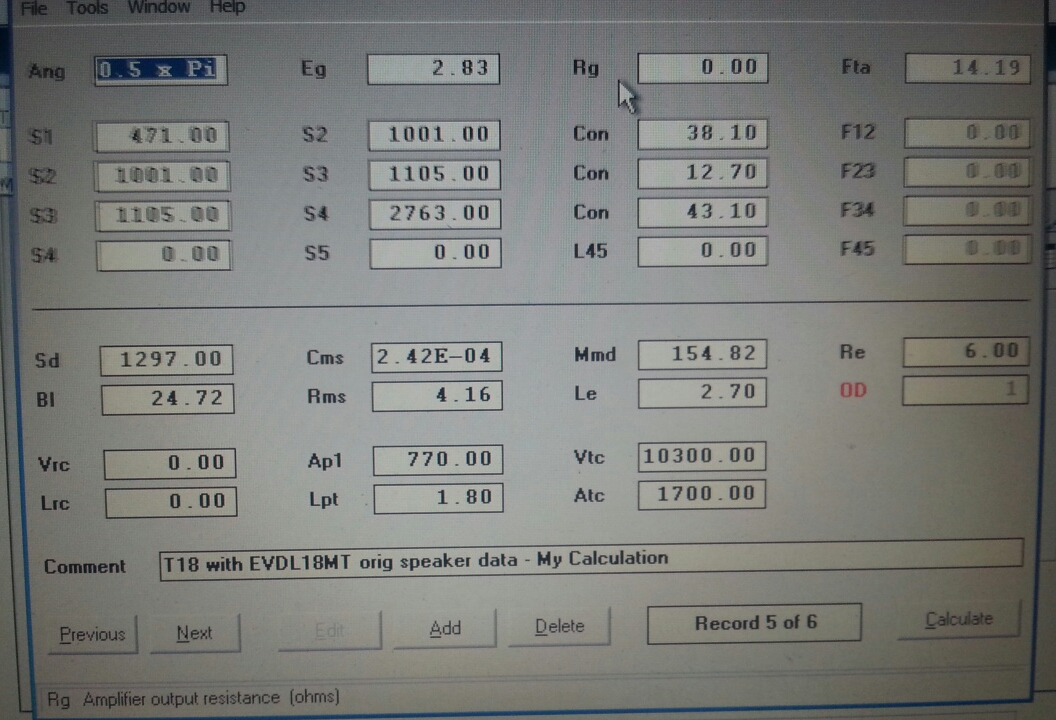Focus the Eg field with 2.83
The height and width of the screenshot is (720, 1056).
(x=434, y=69)
